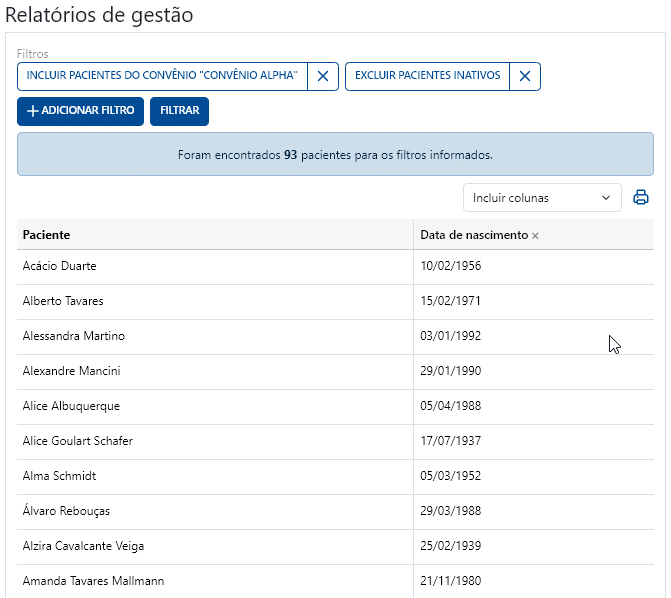Remove the Data de nascimento column
This screenshot has width=671, height=598.
point(535,235)
